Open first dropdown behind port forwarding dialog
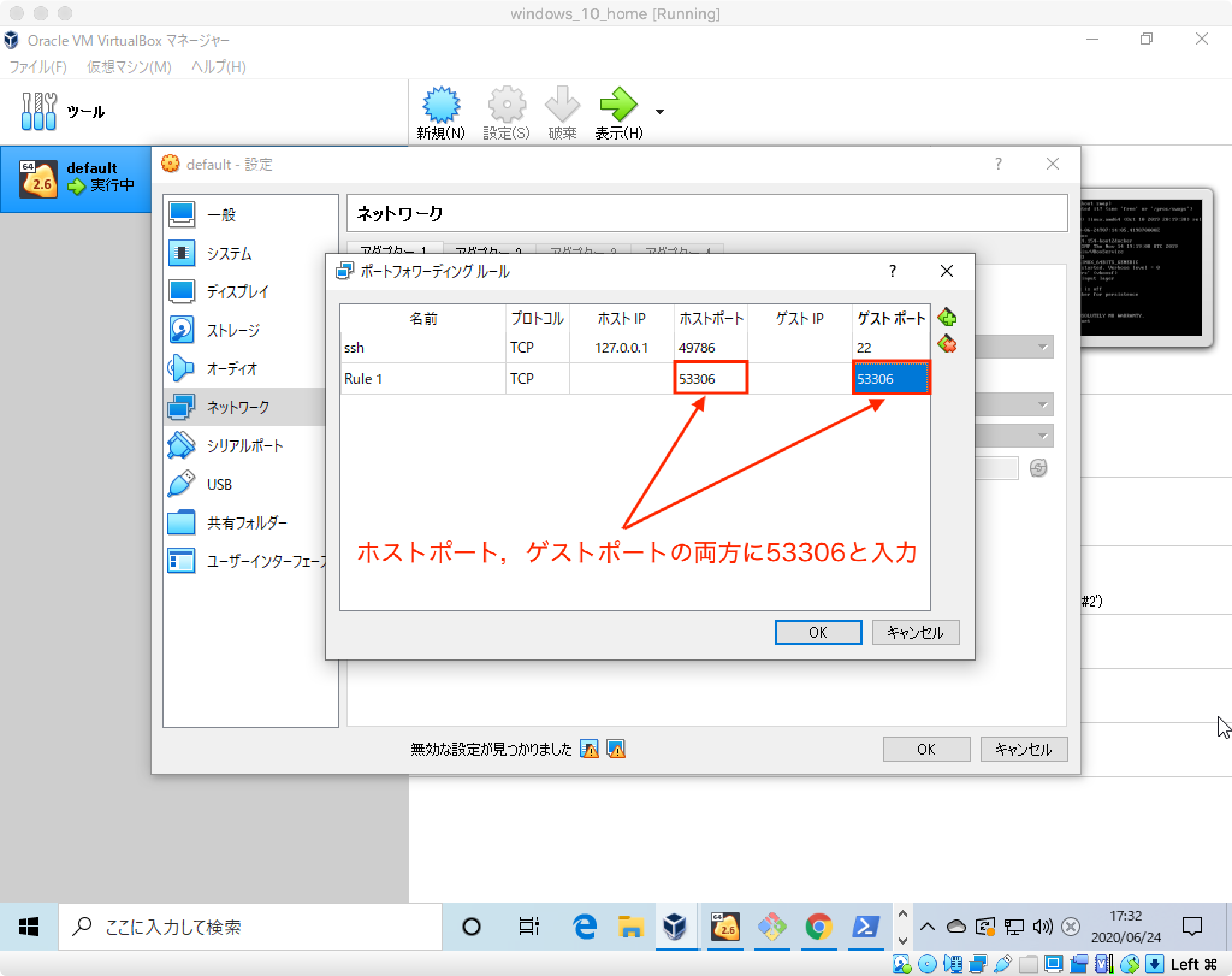The image size is (1232, 976). 1043,347
